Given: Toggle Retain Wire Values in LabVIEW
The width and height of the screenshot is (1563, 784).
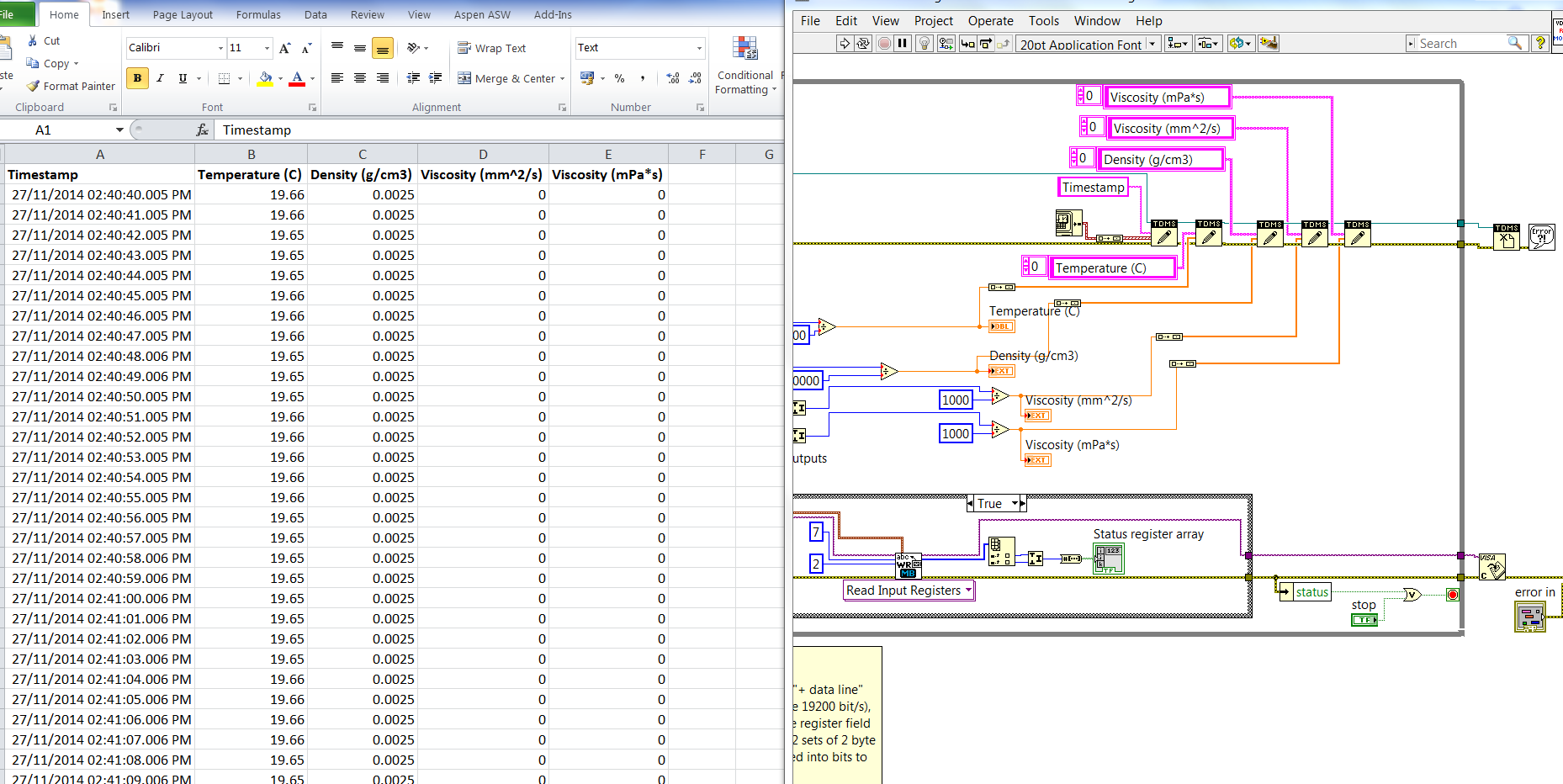Looking at the screenshot, I should point(946,44).
